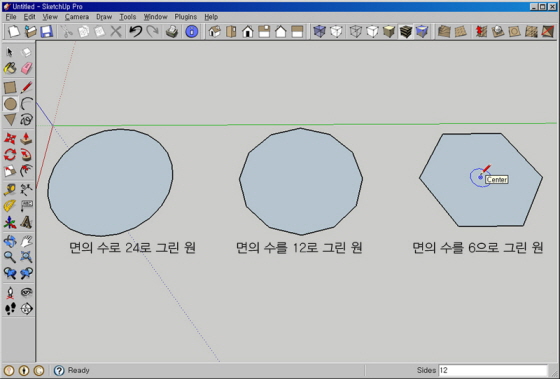Select the 3D Text tool
This screenshot has height=379, width=560.
tap(26, 222)
